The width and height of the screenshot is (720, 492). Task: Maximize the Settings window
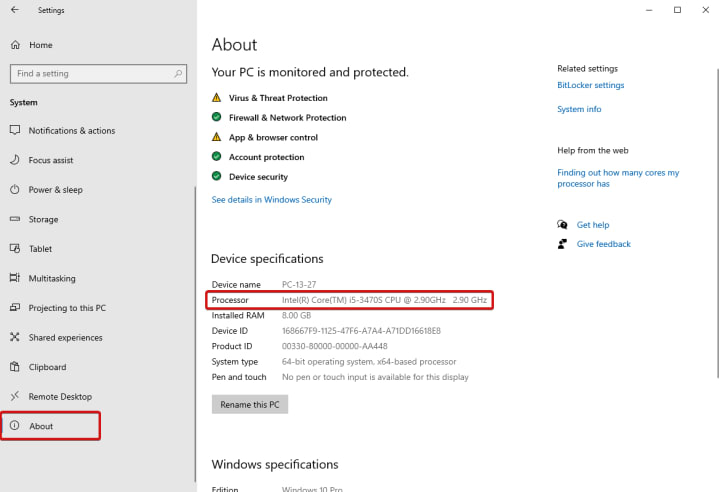[677, 10]
